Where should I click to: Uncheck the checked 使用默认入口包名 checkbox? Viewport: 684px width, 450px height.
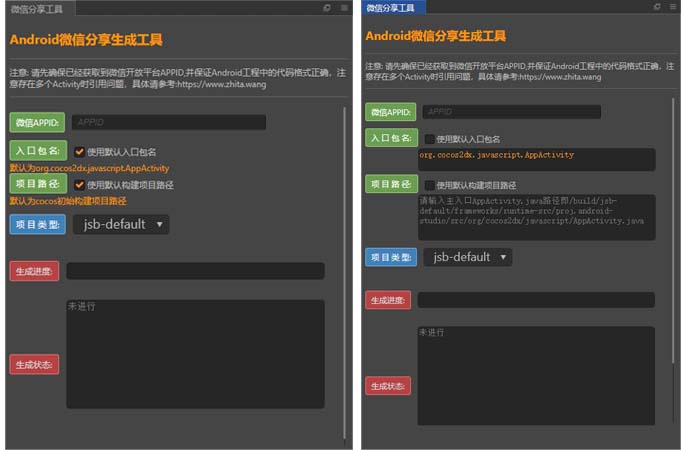(x=79, y=152)
